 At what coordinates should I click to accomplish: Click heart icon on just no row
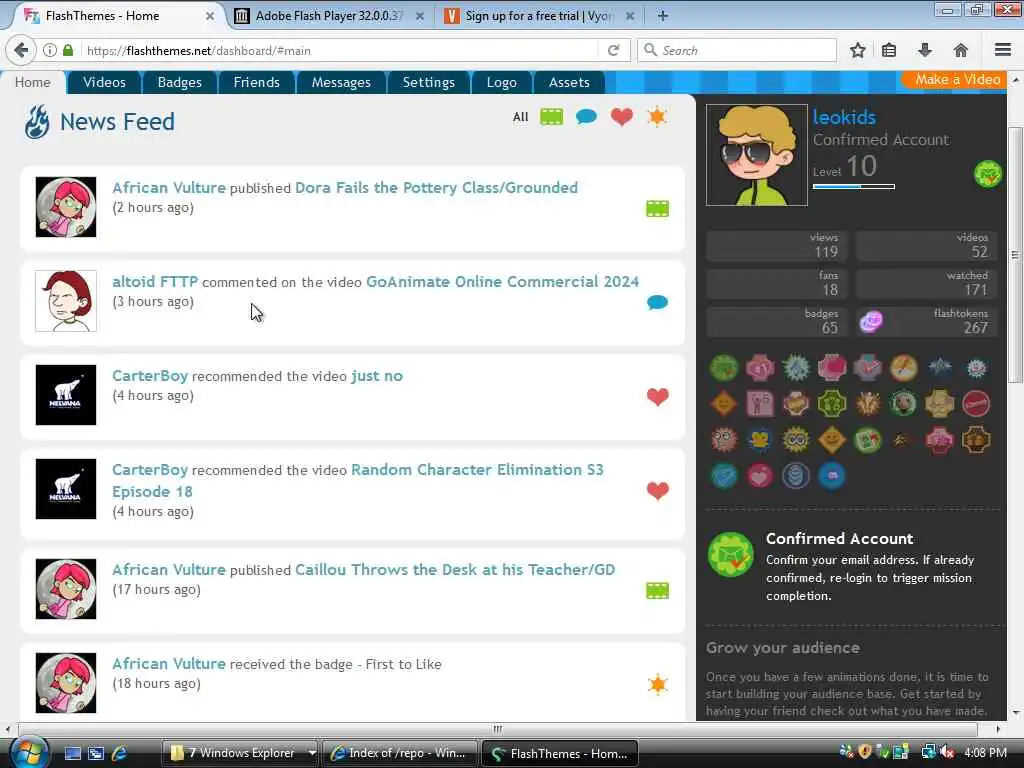click(x=658, y=396)
